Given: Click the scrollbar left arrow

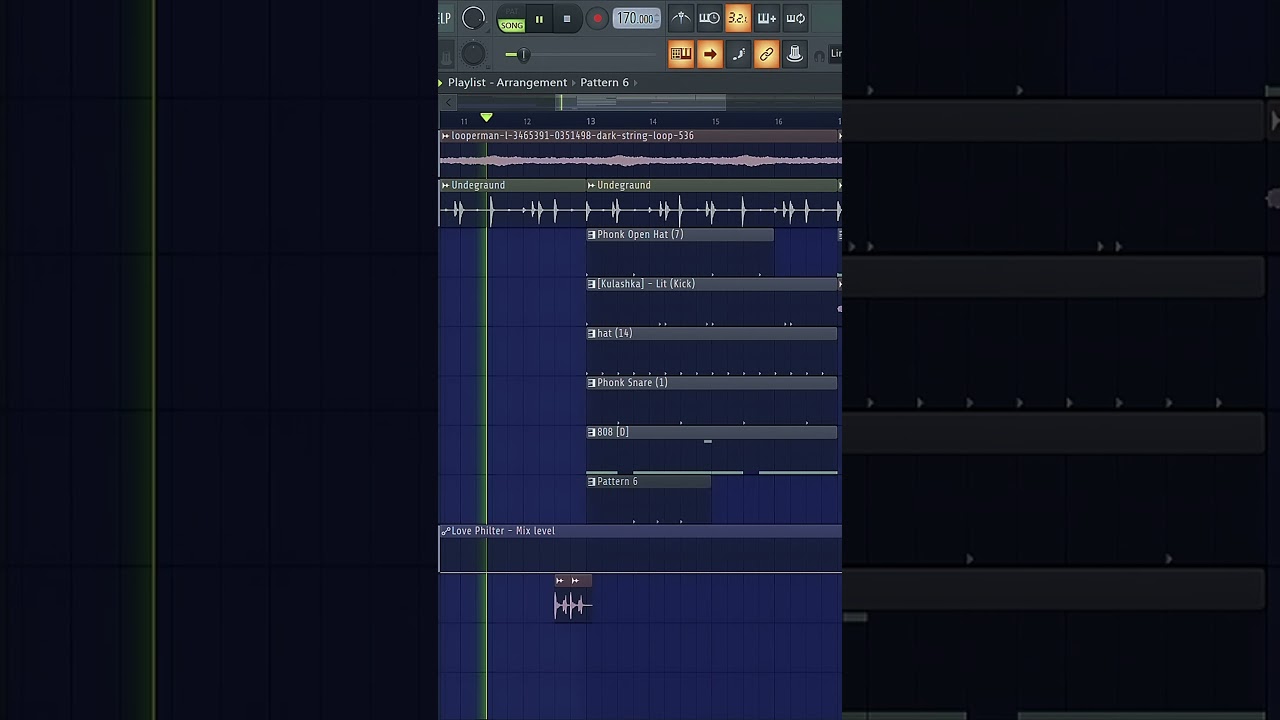Looking at the screenshot, I should tap(449, 102).
